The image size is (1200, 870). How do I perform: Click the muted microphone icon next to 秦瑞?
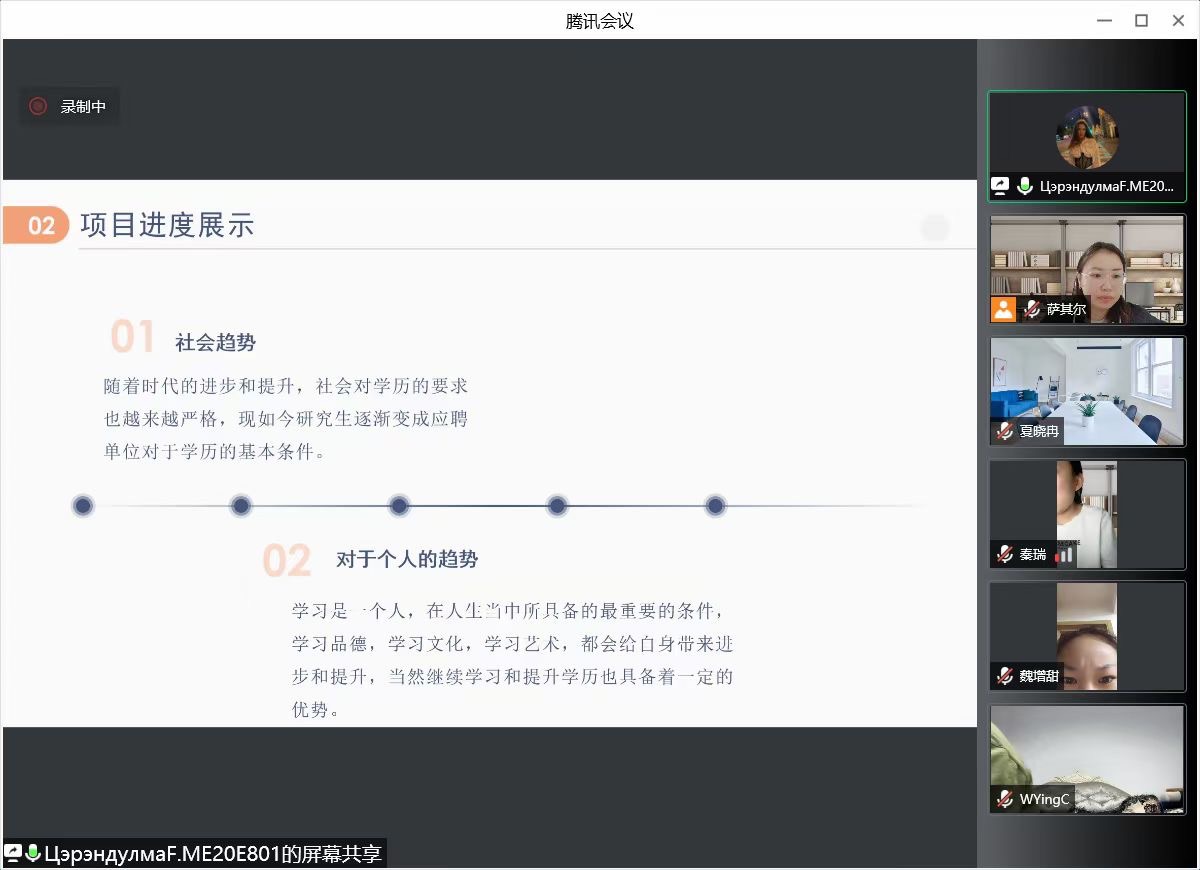(x=1005, y=554)
